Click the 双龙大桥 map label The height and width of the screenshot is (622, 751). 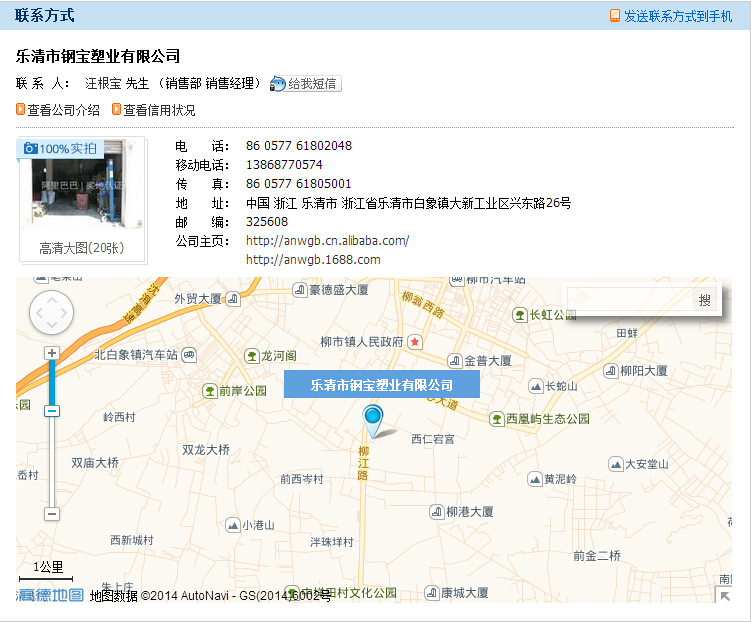[x=206, y=450]
